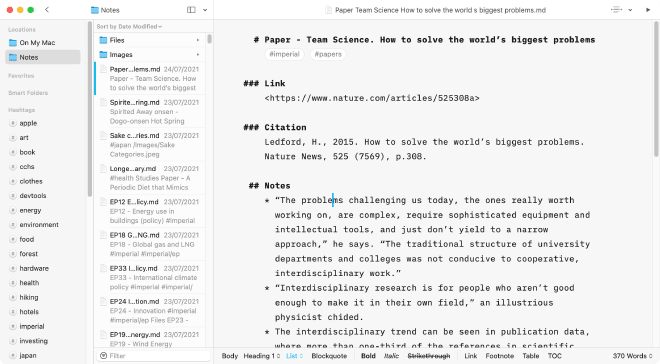Select the japan hashtag

click(x=28, y=356)
